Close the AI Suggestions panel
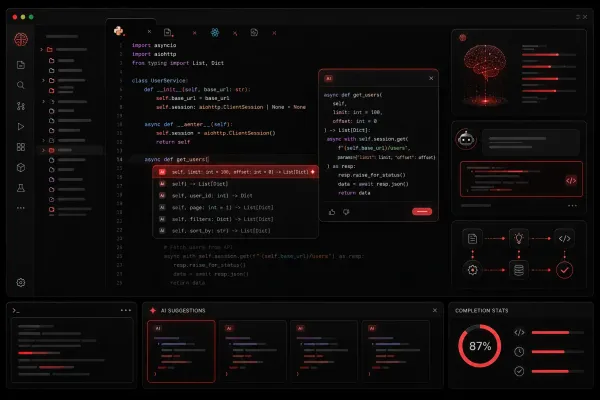The height and width of the screenshot is (400, 600). [435, 310]
